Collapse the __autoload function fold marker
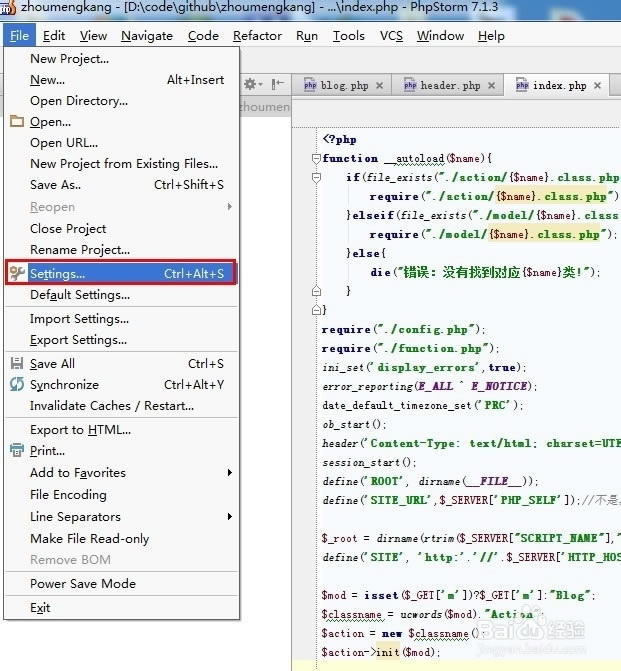This screenshot has height=671, width=621. click(316, 159)
